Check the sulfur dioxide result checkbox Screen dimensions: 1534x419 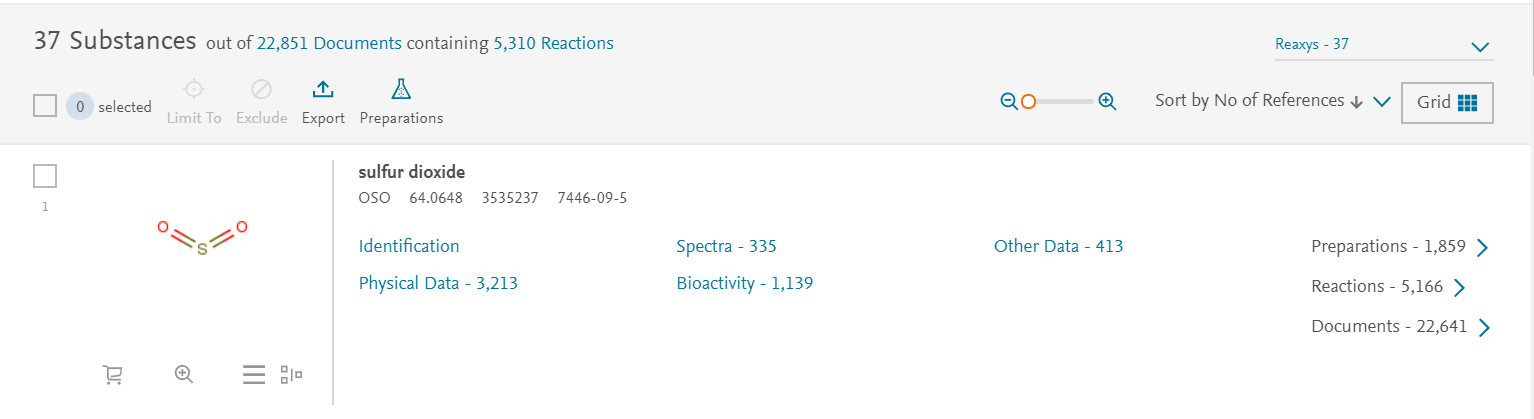click(x=45, y=176)
